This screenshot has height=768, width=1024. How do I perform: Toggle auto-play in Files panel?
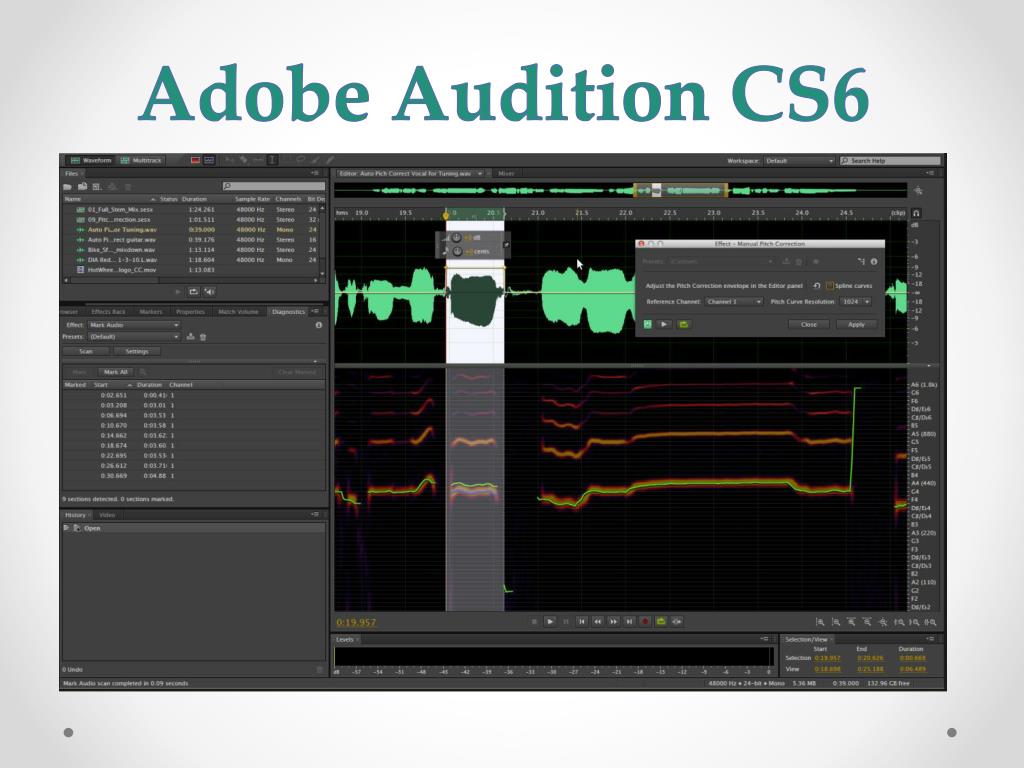[x=209, y=291]
